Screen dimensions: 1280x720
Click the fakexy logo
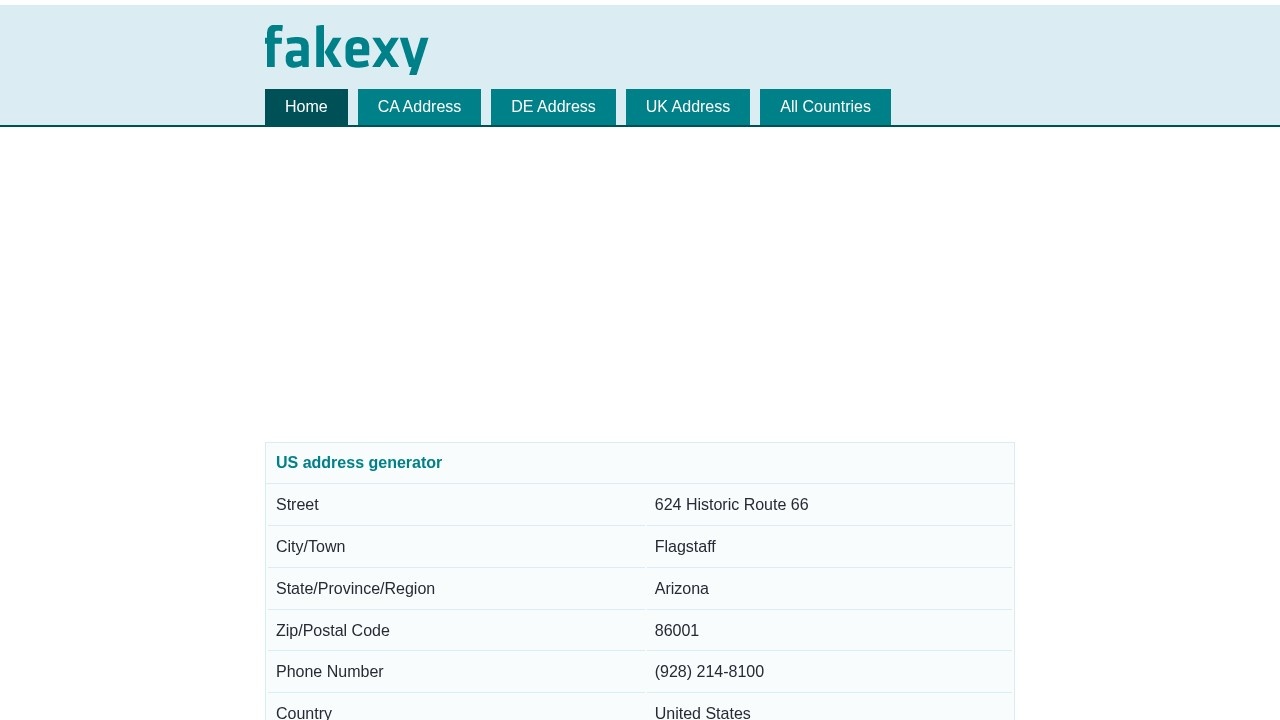(346, 47)
